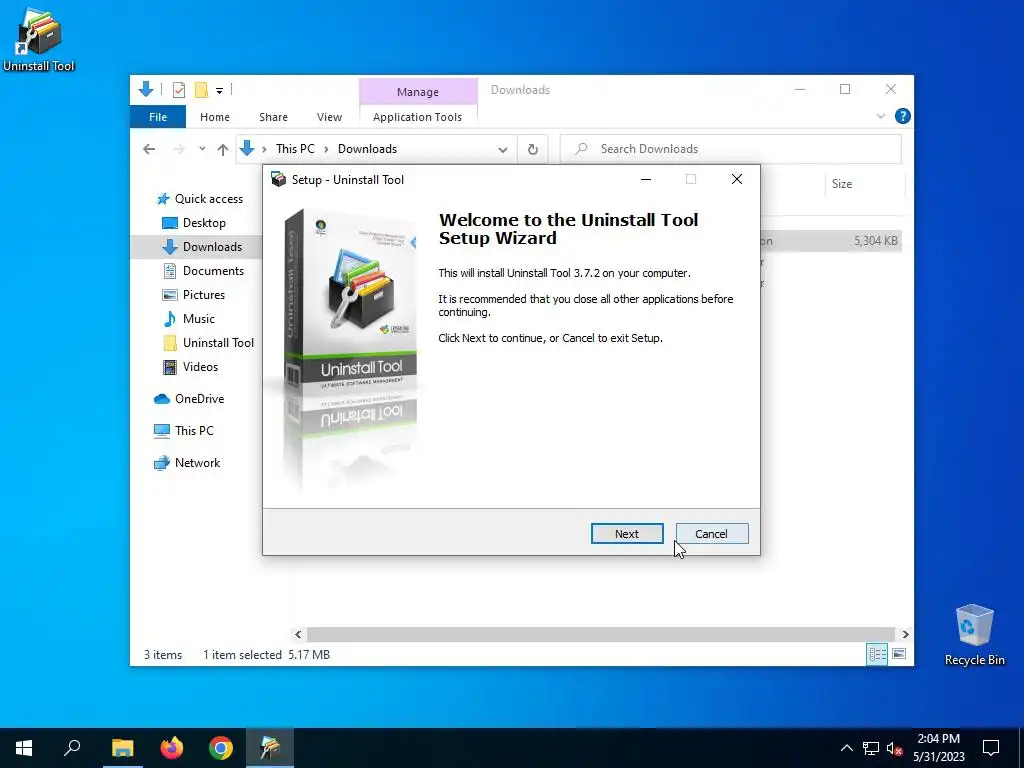Viewport: 1024px width, 768px height.
Task: Switch to details view layout icon
Action: (877, 654)
